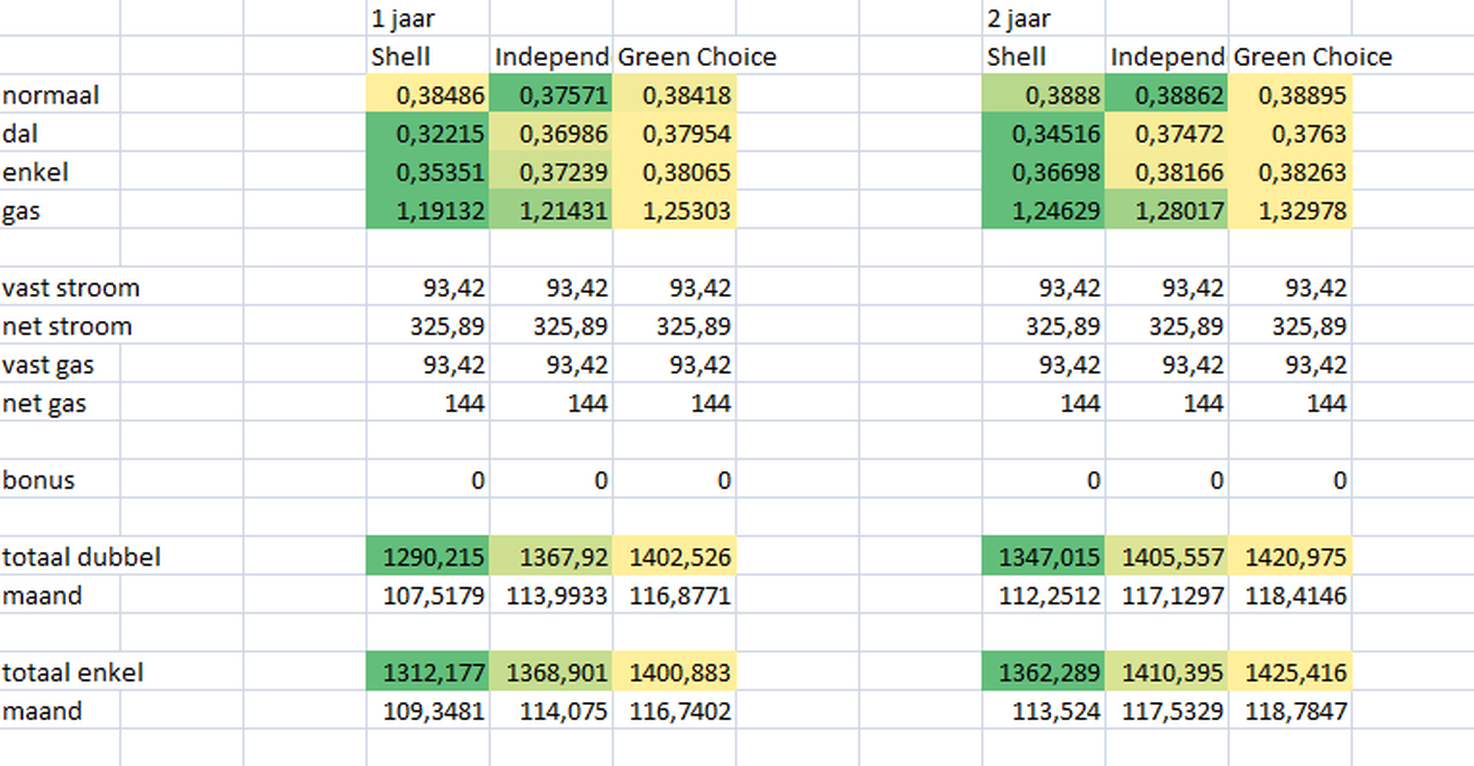Select the cell containing 0,37239
This screenshot has width=1474, height=766.
point(551,172)
